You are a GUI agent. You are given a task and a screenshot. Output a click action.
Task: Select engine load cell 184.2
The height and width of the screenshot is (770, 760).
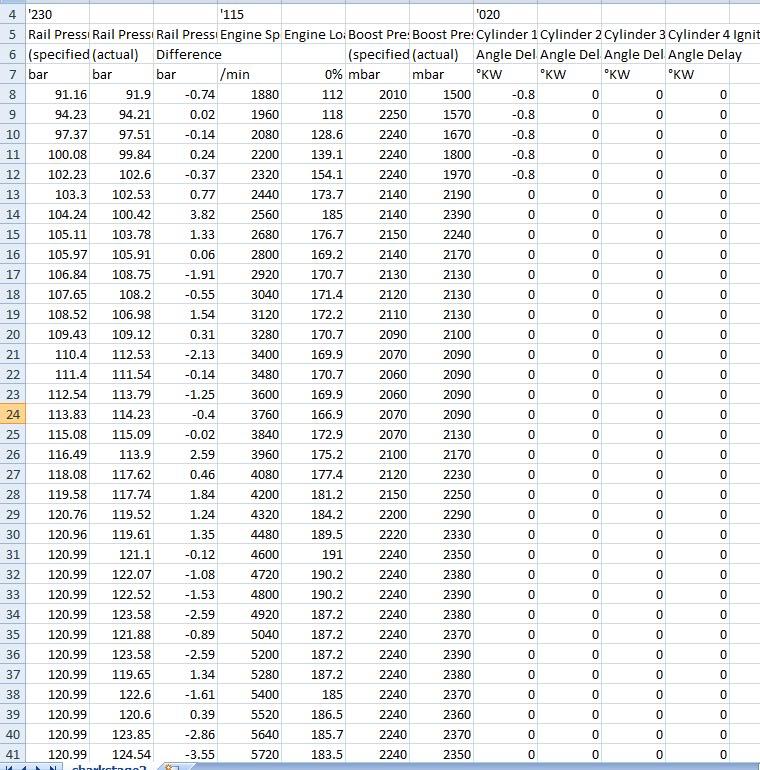[314, 515]
